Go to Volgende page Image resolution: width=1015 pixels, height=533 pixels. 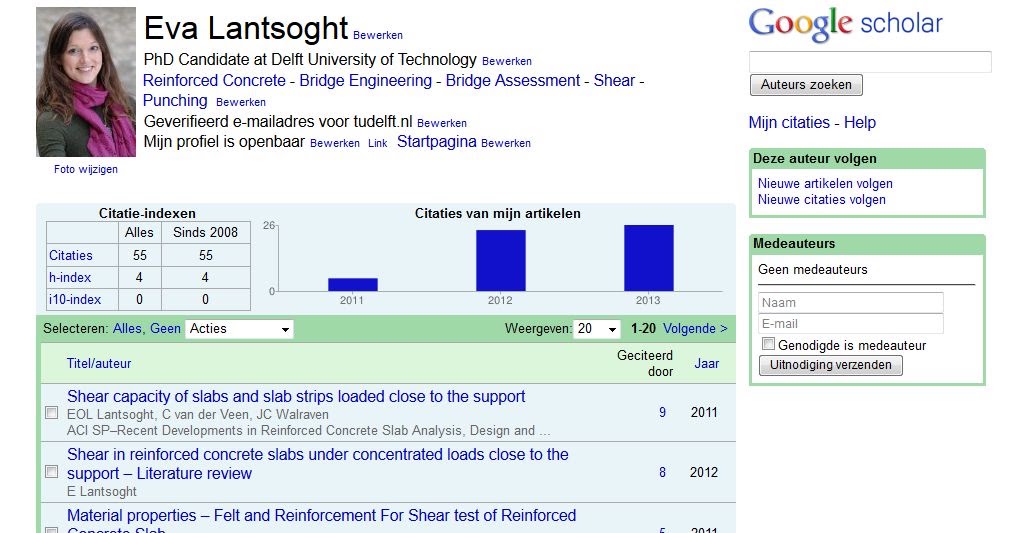click(x=695, y=328)
